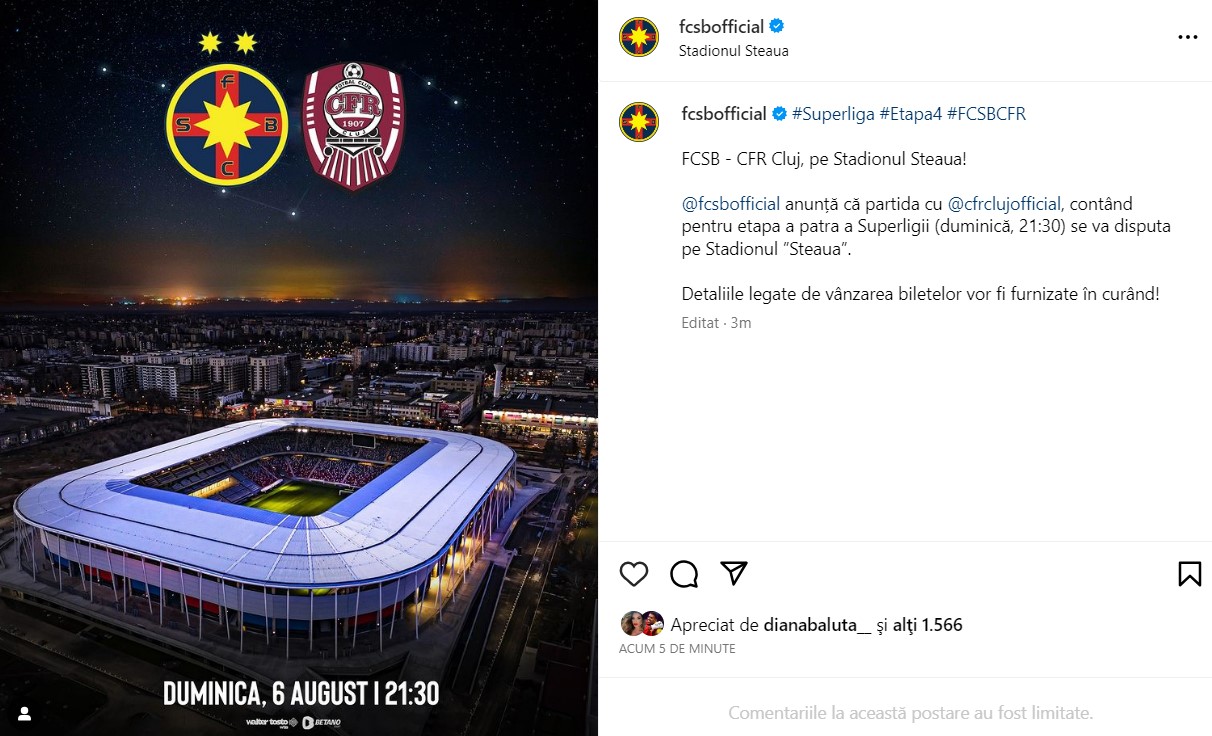Open the #Etapa4 hashtag
Viewport: 1212px width, 736px height.
point(911,114)
